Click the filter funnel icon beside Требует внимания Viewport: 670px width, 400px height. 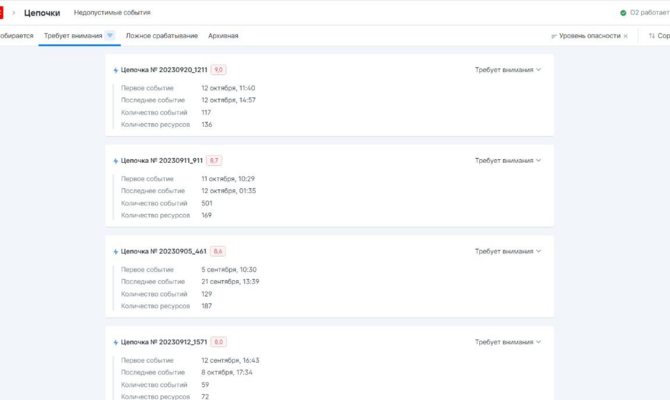tap(110, 36)
